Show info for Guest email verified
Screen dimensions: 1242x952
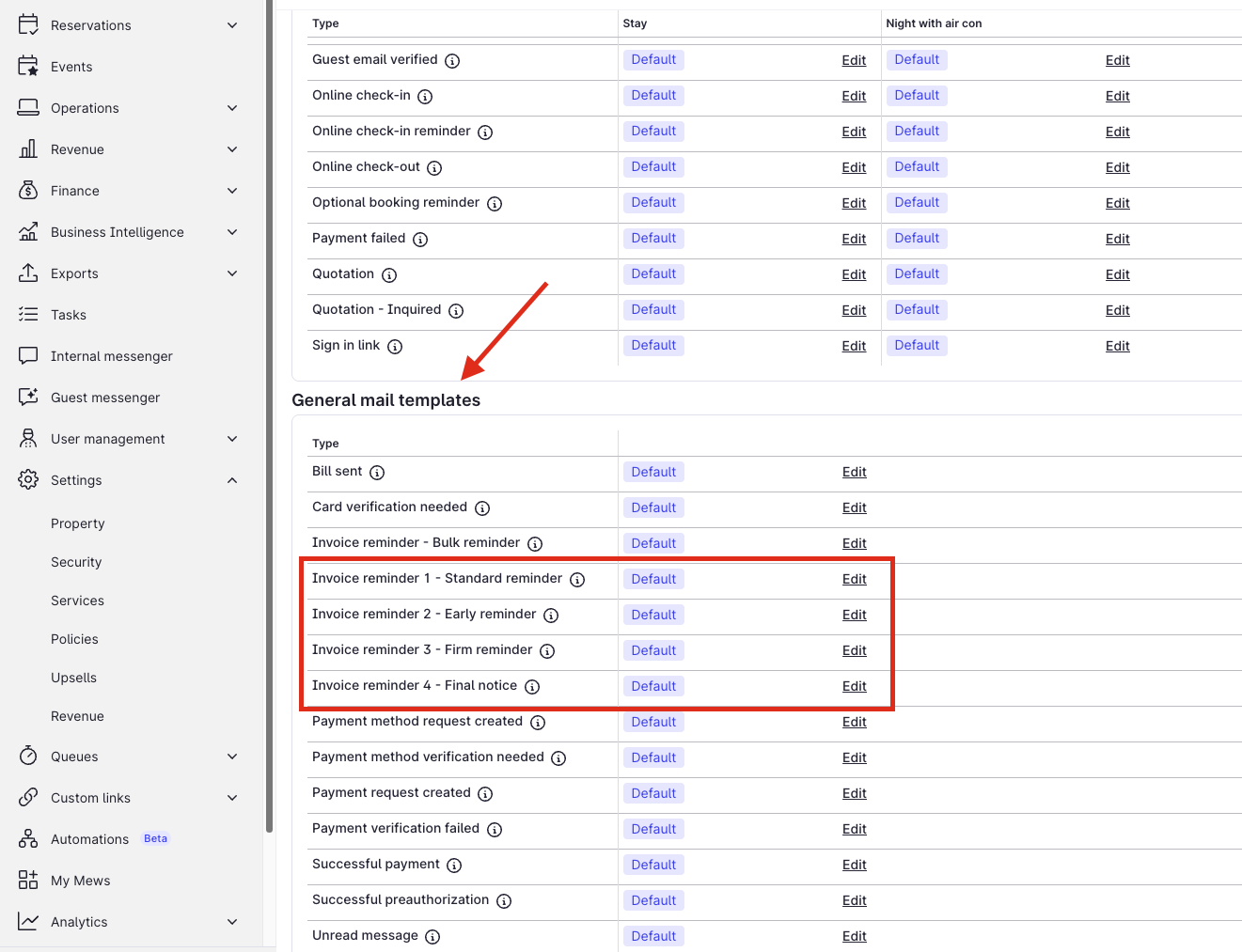coord(452,61)
